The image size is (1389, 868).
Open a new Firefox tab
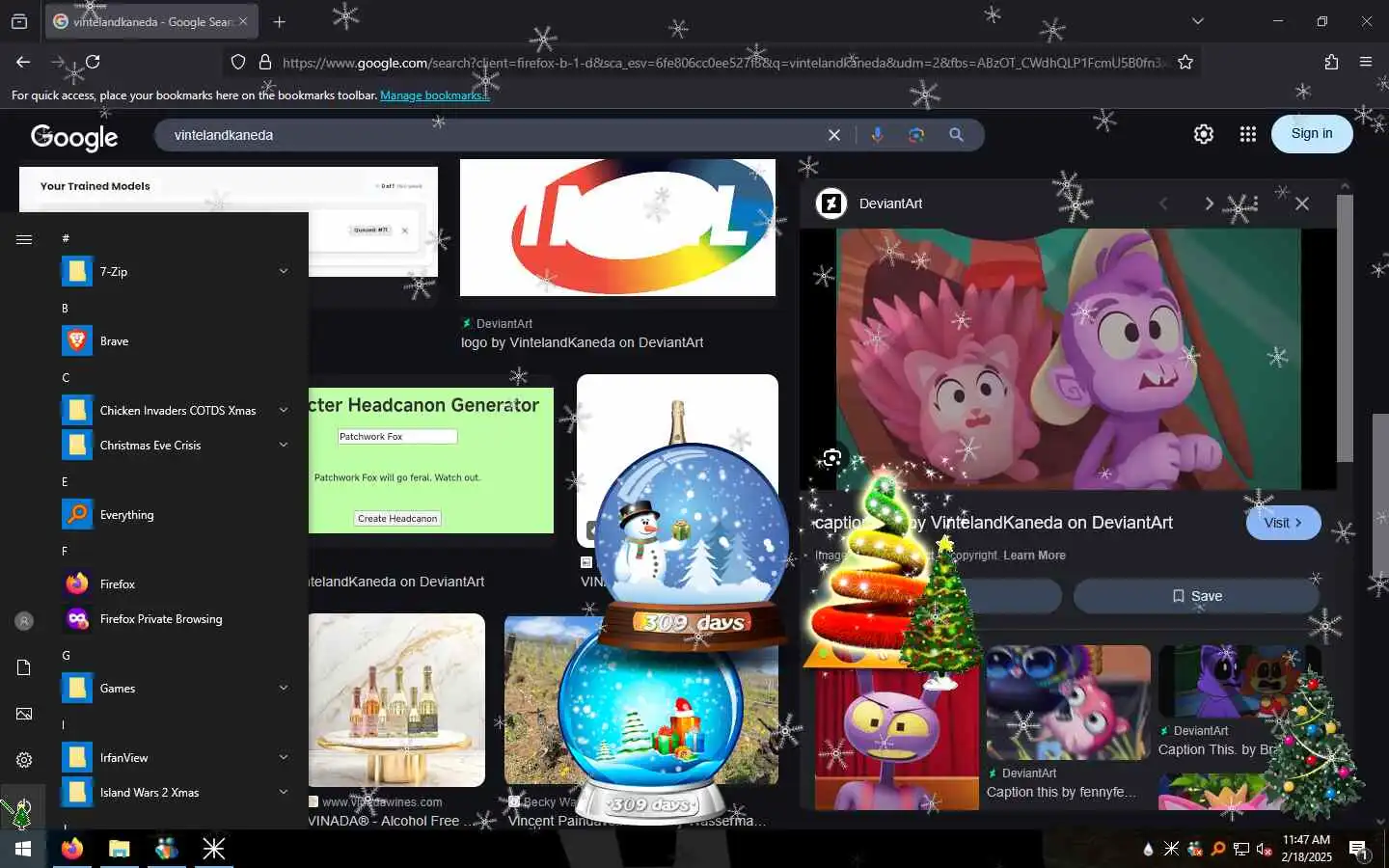click(x=279, y=21)
